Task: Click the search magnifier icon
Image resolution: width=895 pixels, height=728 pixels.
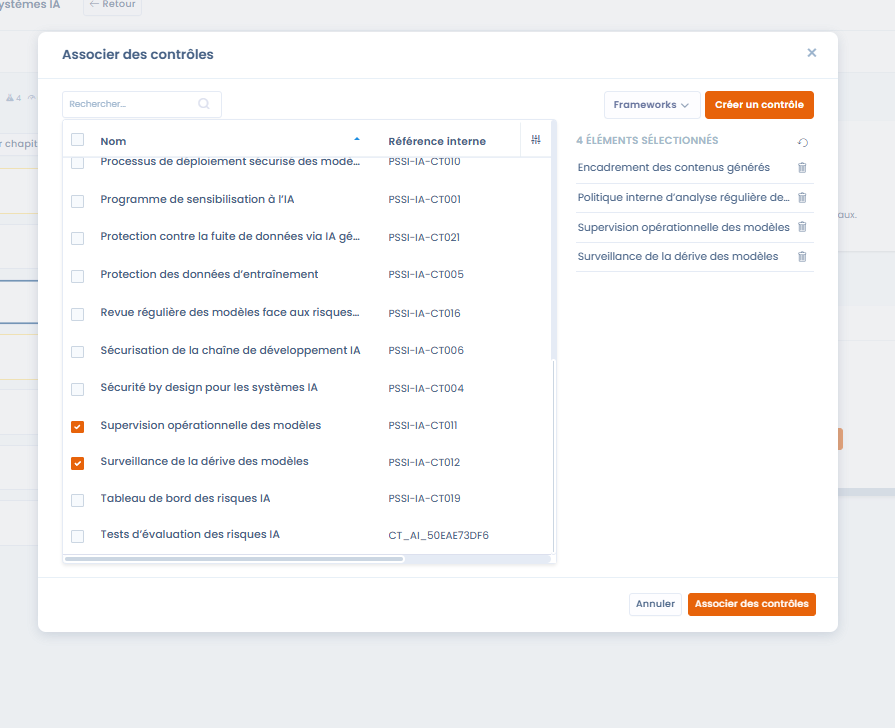Action: coord(204,104)
